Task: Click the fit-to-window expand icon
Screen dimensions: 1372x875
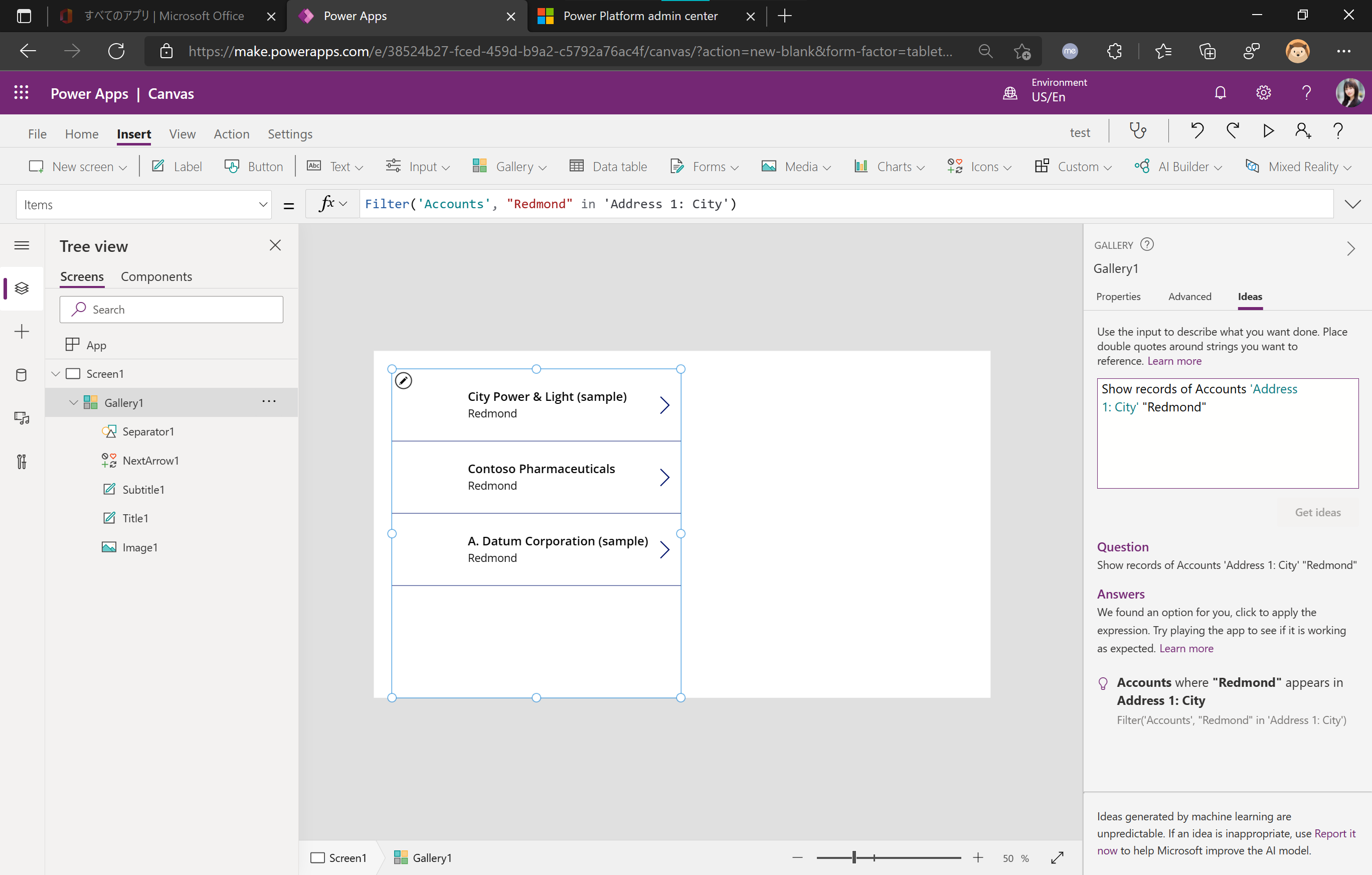Action: (x=1057, y=857)
